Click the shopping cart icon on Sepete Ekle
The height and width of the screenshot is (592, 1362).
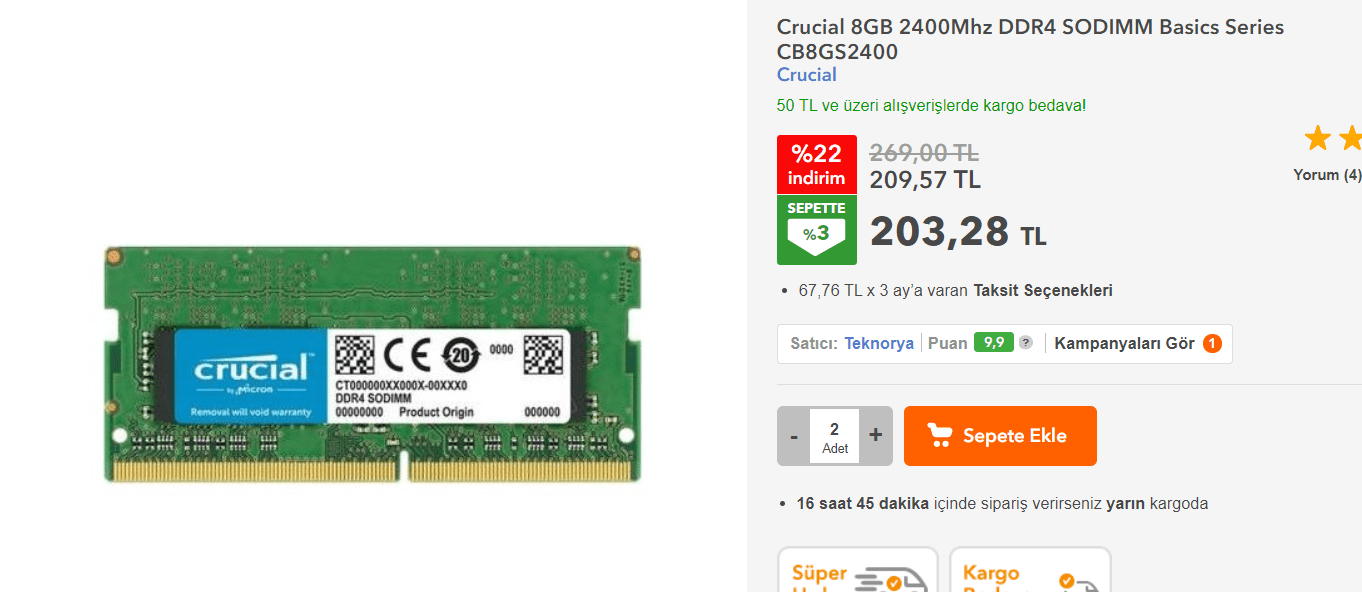[940, 435]
